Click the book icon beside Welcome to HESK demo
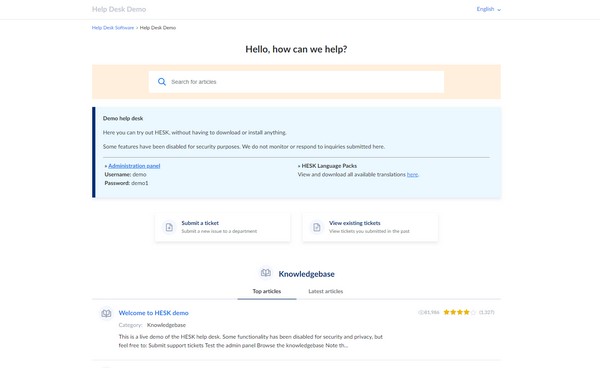Image resolution: width=600 pixels, height=368 pixels. tap(106, 314)
